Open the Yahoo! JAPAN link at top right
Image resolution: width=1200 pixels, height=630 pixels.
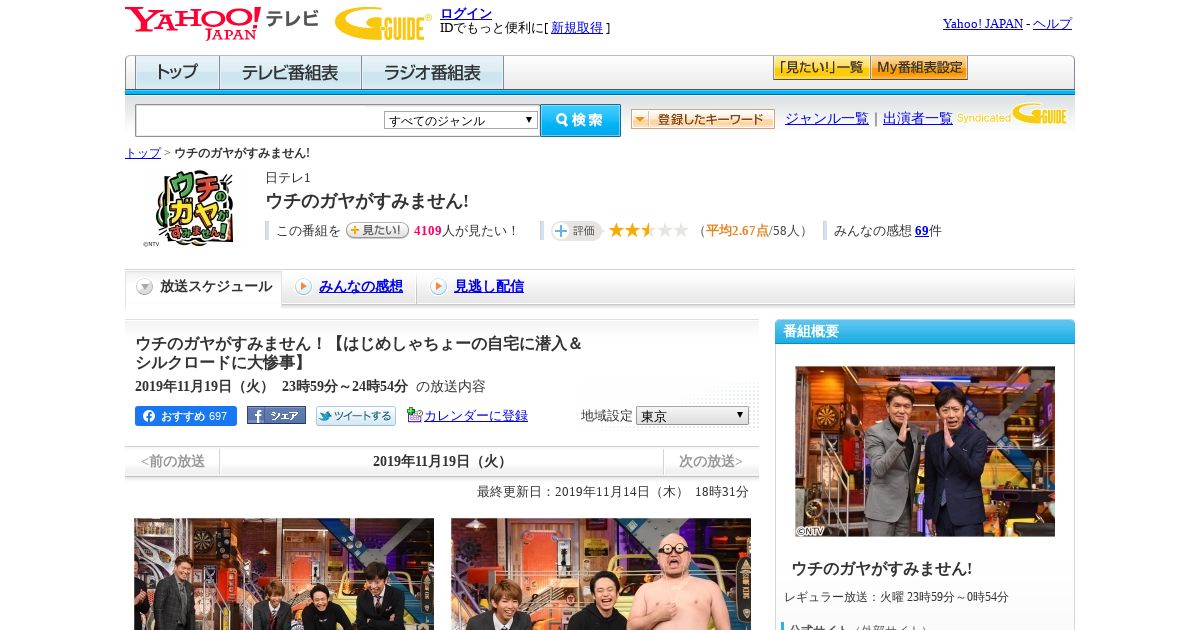tap(983, 24)
